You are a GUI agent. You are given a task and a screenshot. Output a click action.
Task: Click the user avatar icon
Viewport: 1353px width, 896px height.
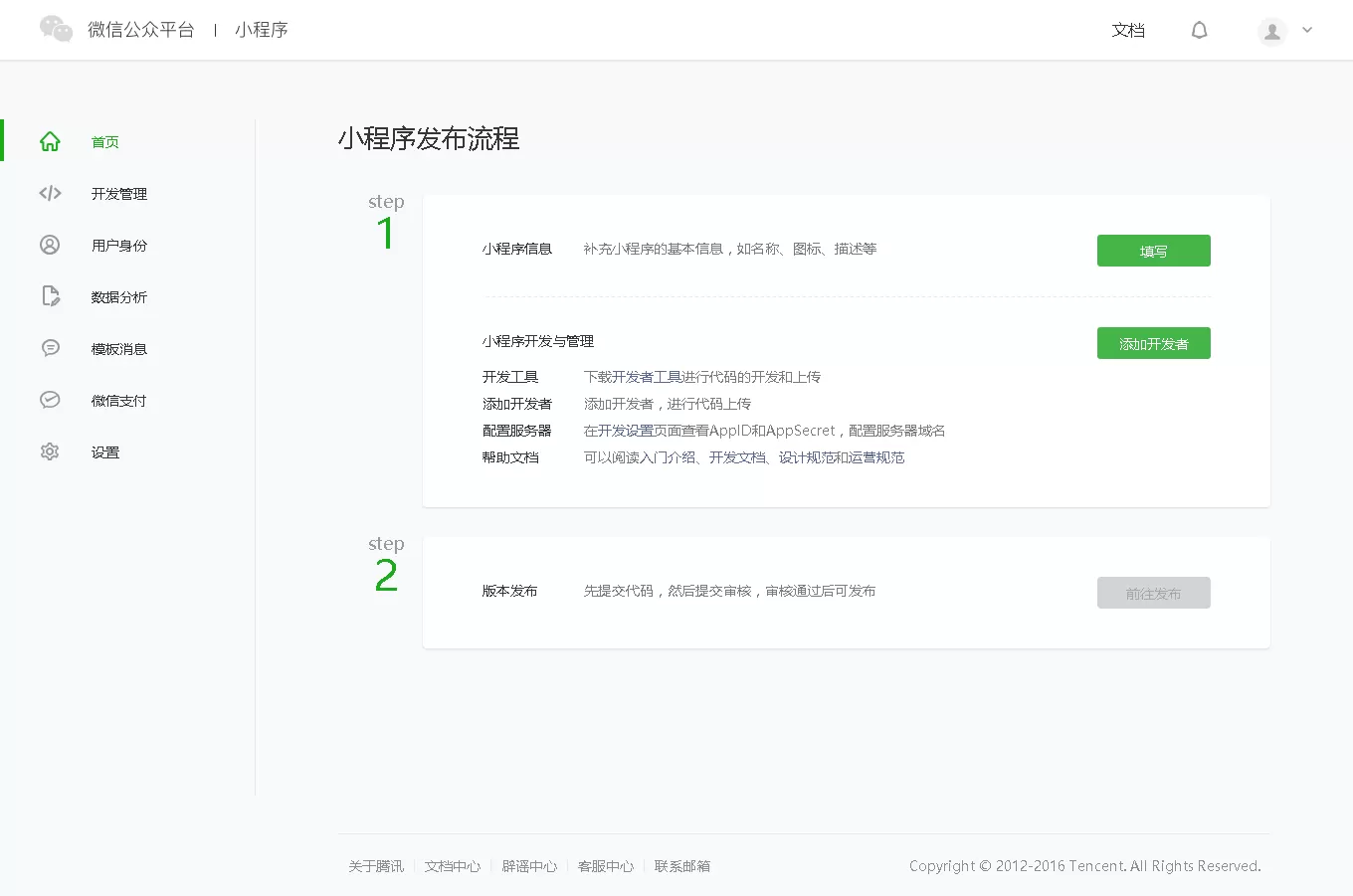point(1272,31)
